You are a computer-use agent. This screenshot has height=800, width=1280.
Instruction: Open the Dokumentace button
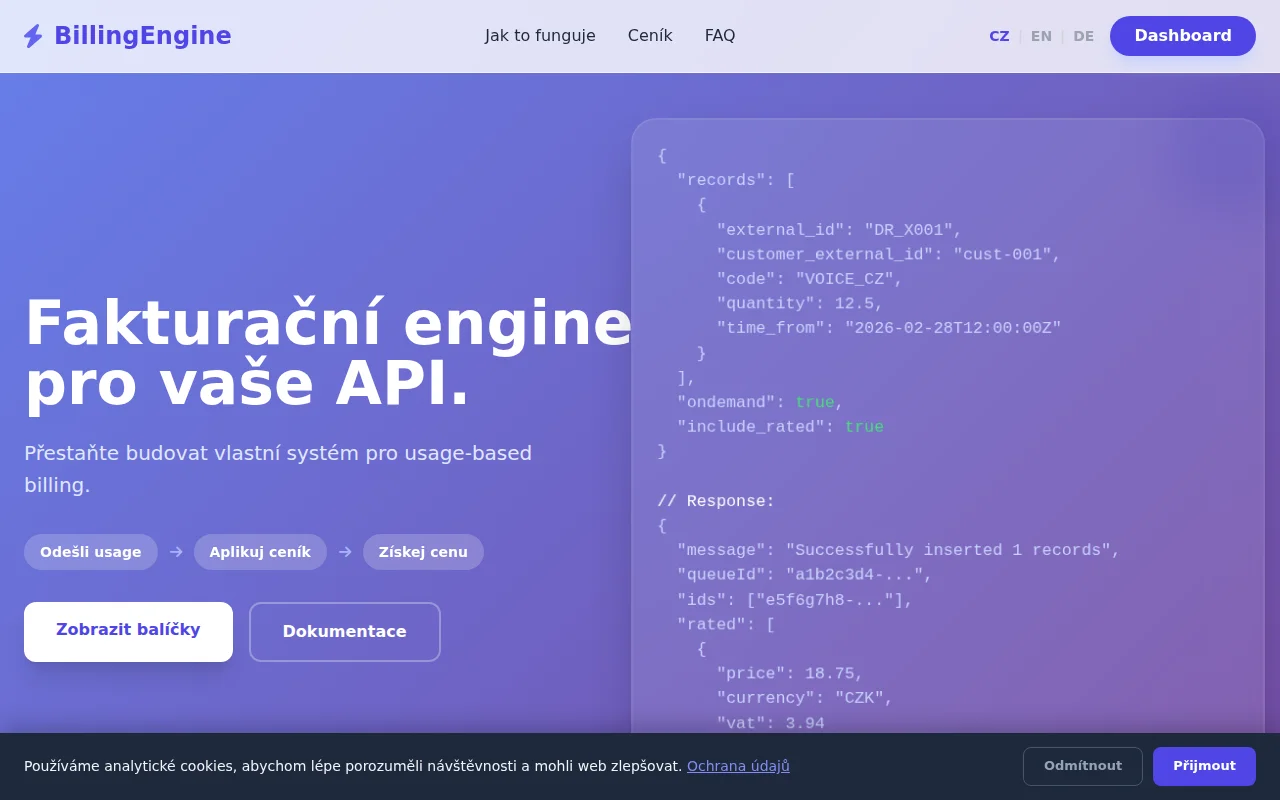click(x=345, y=632)
